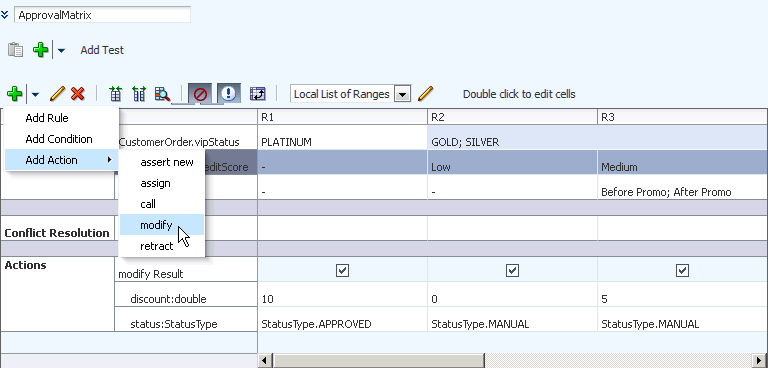Click the clipboard paste icon

[x=16, y=50]
